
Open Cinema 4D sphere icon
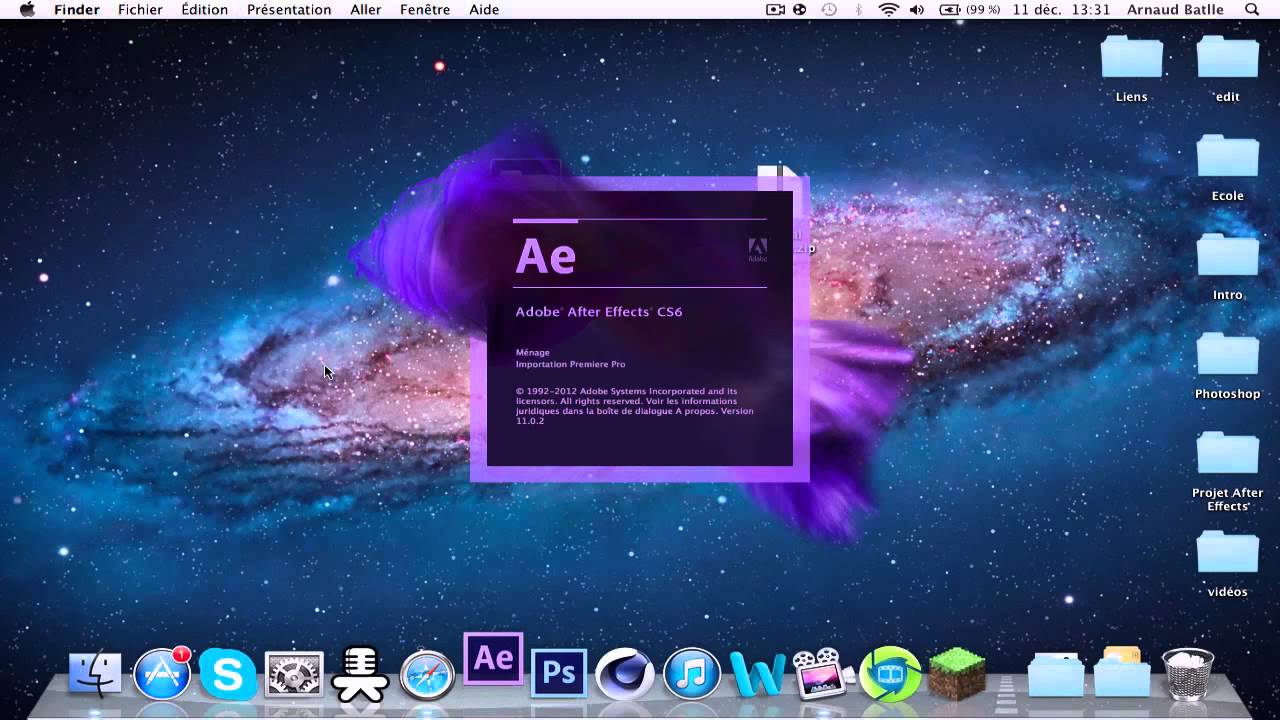(x=625, y=675)
